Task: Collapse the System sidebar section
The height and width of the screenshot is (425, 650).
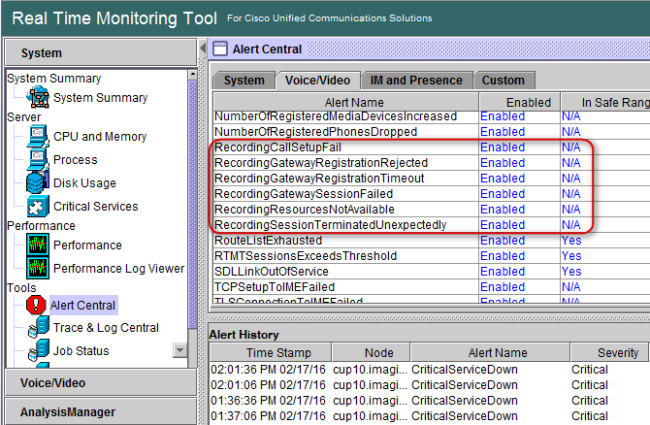Action: click(x=97, y=53)
